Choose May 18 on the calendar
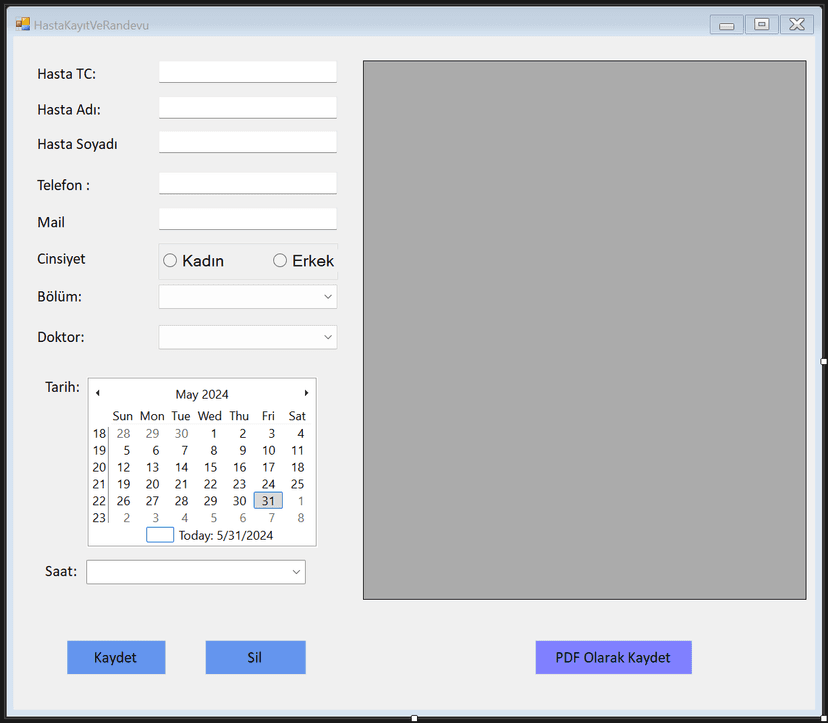 pyautogui.click(x=298, y=467)
